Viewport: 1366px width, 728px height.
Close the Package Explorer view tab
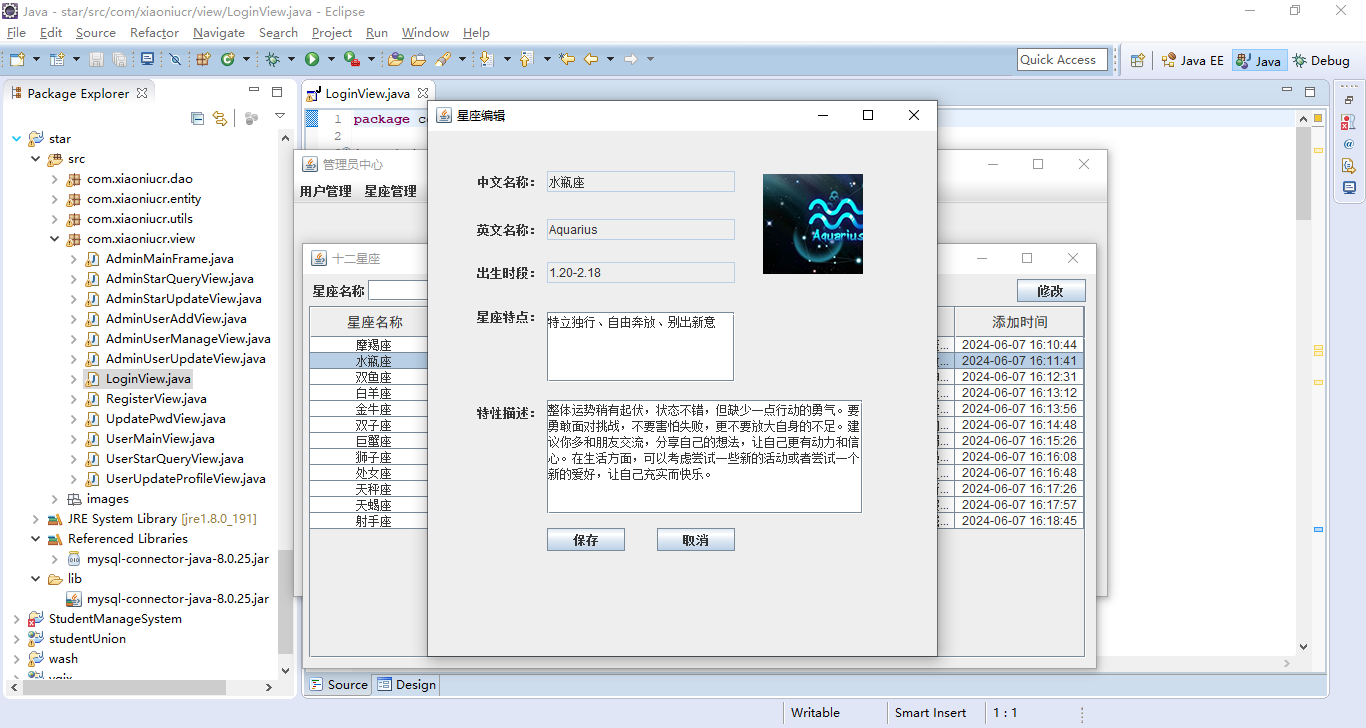pos(142,93)
